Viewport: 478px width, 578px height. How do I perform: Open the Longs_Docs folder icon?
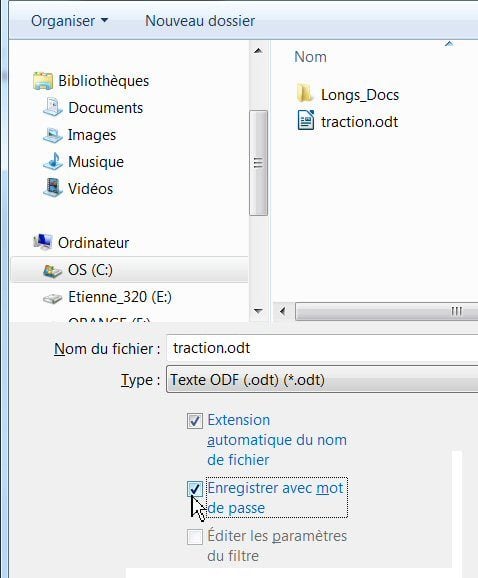(x=305, y=94)
